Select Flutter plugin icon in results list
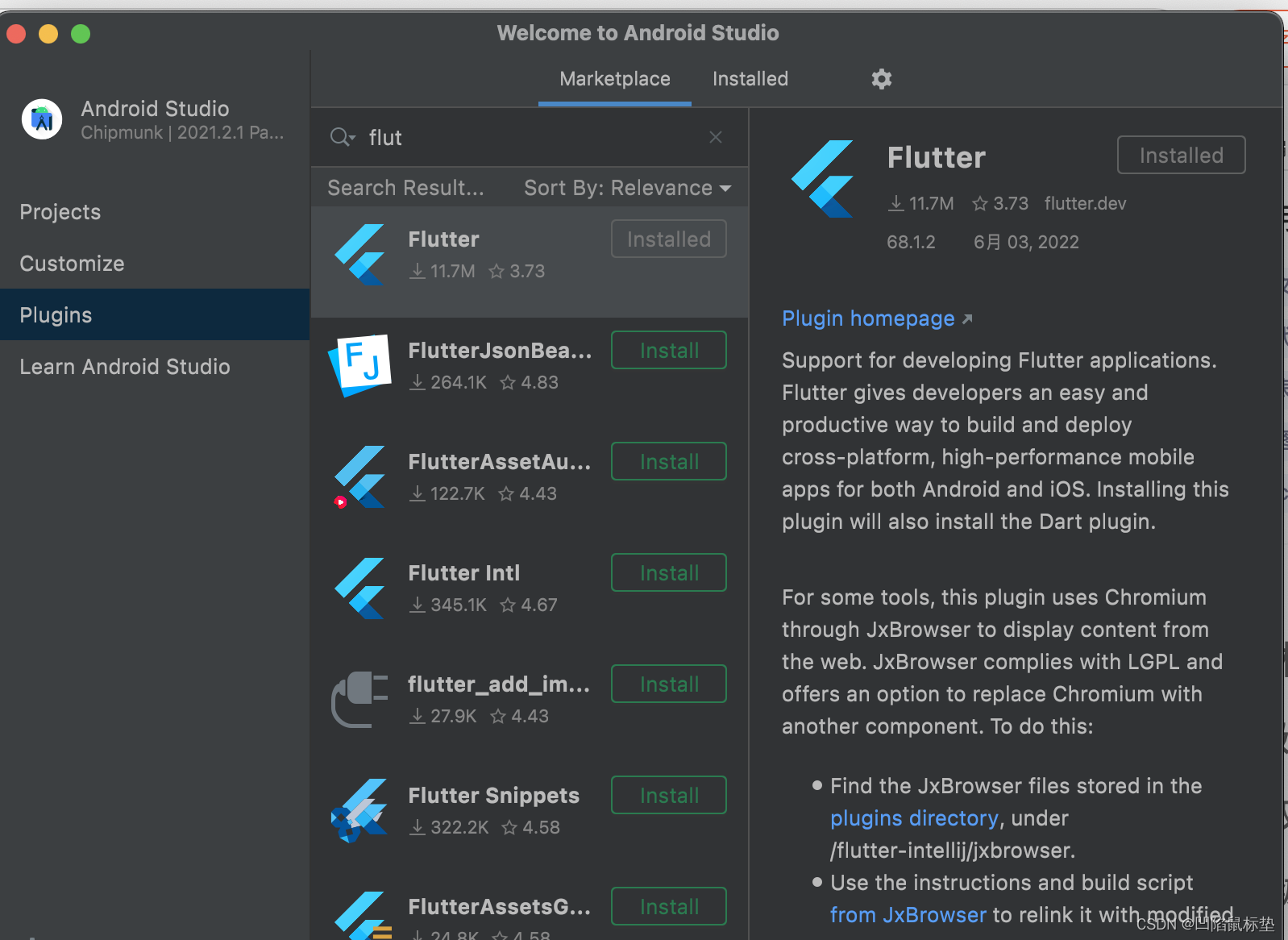1288x940 pixels. (360, 255)
